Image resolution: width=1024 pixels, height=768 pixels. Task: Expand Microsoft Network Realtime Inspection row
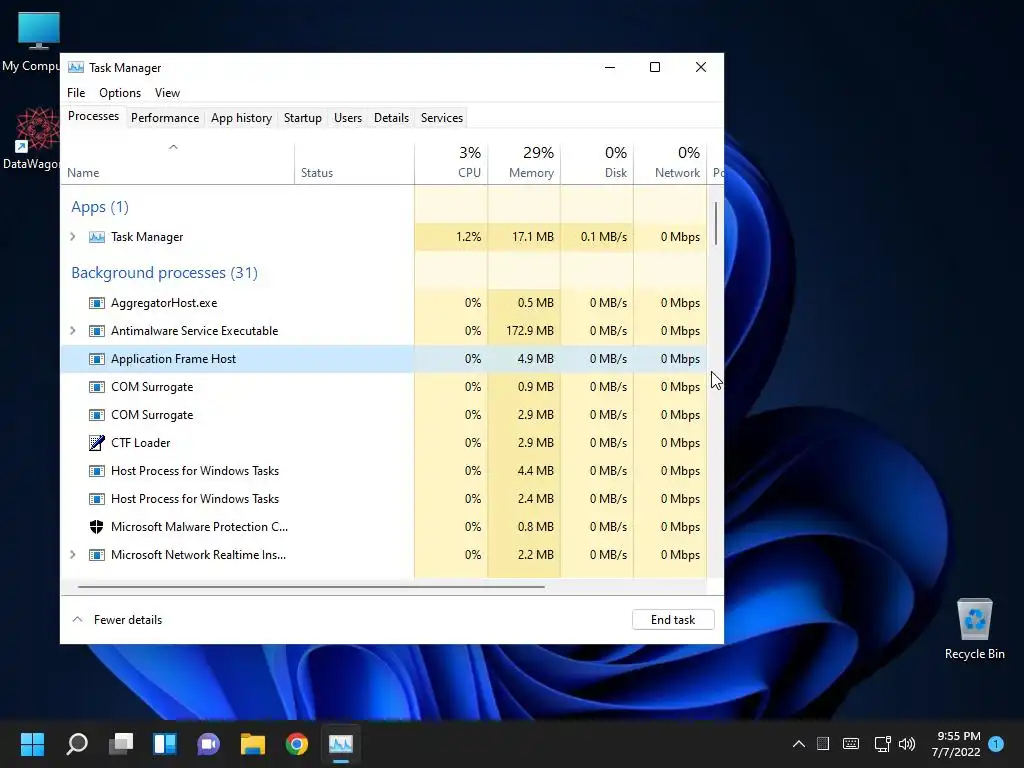coord(73,555)
